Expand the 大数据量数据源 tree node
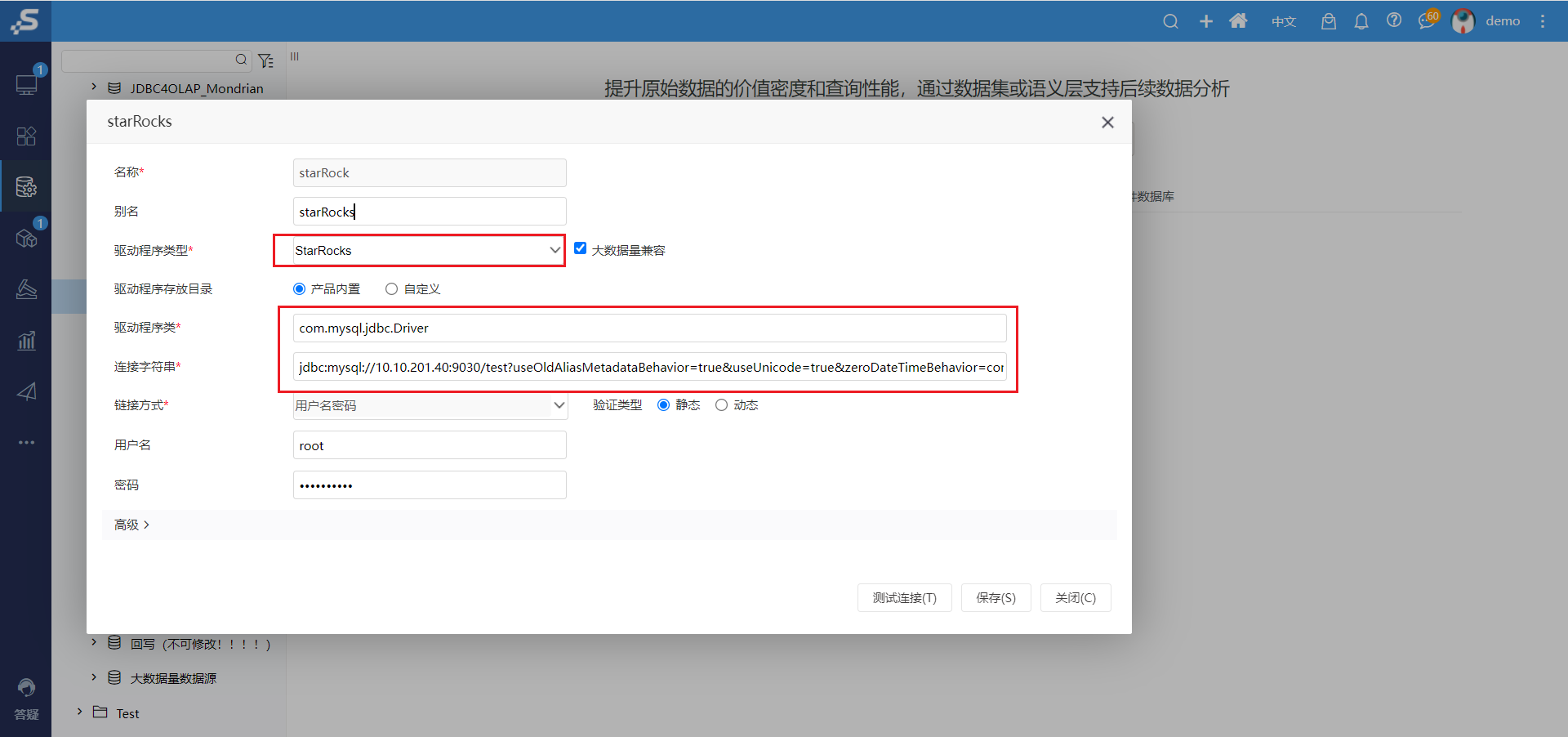 (x=93, y=677)
